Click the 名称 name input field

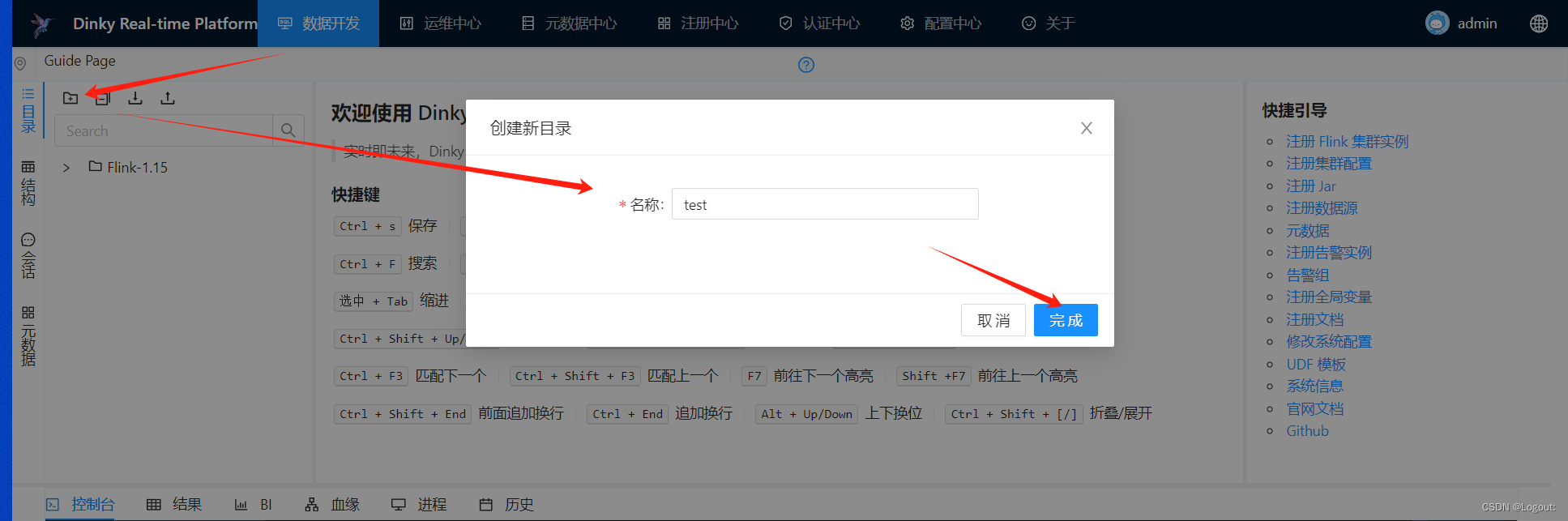(x=825, y=204)
